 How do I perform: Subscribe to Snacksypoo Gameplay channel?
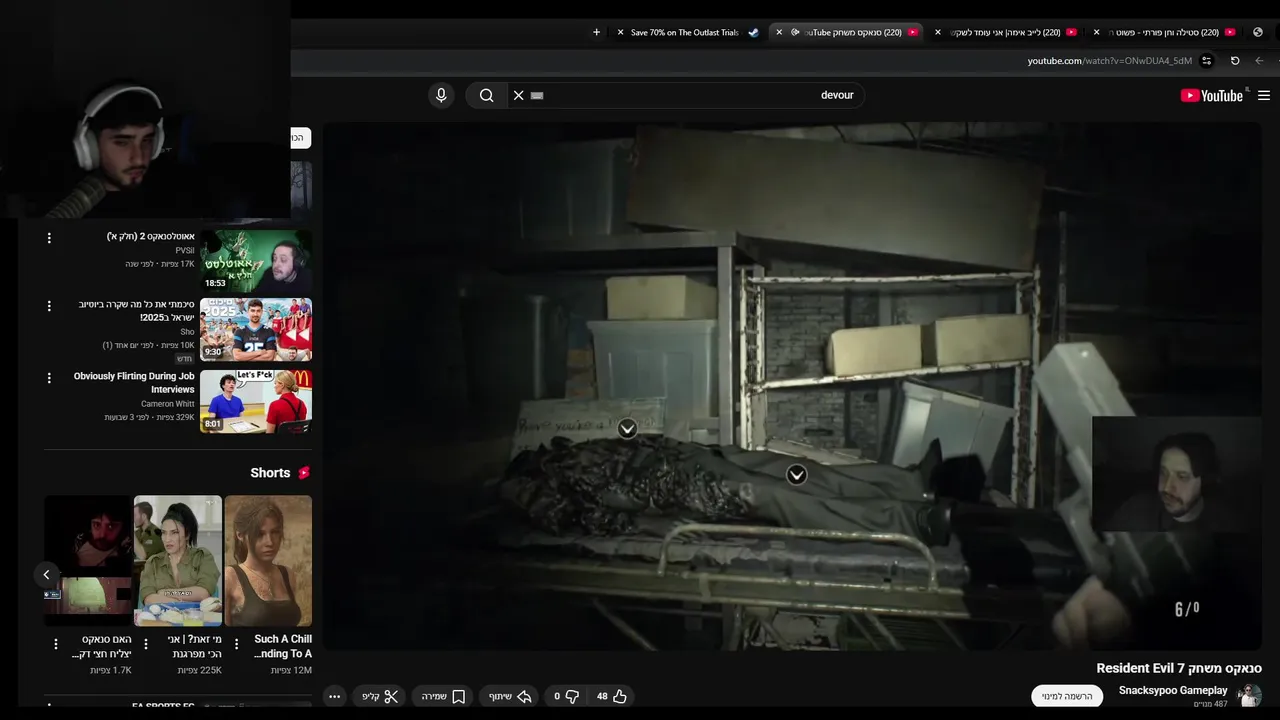[1067, 696]
